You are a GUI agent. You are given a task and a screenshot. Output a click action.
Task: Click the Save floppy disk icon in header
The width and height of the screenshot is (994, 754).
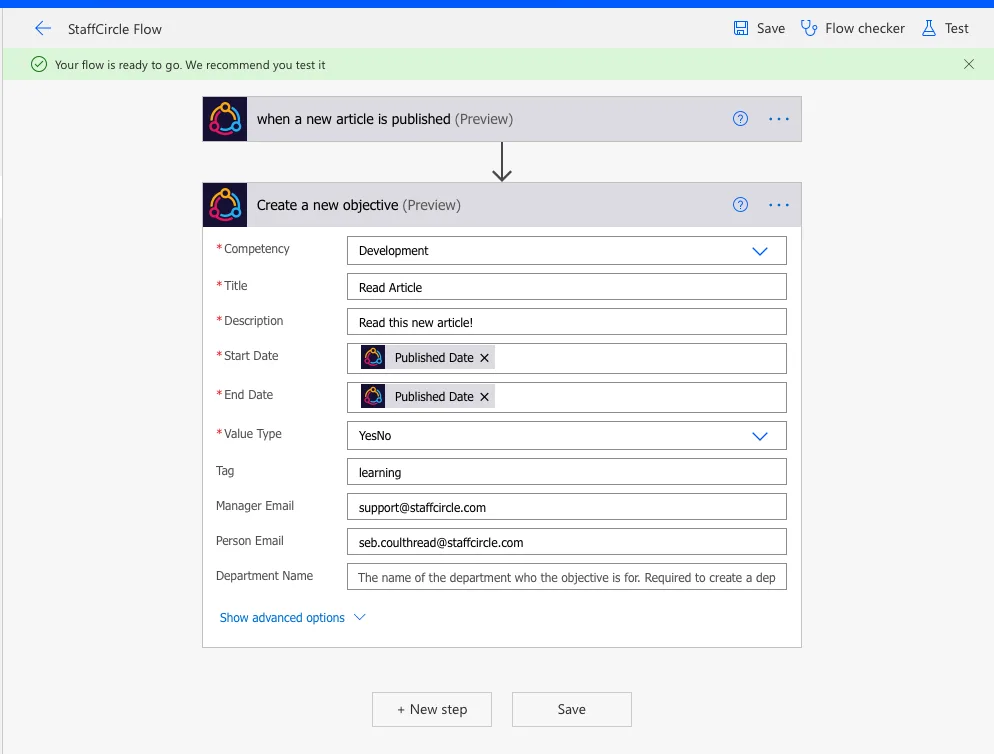[740, 29]
